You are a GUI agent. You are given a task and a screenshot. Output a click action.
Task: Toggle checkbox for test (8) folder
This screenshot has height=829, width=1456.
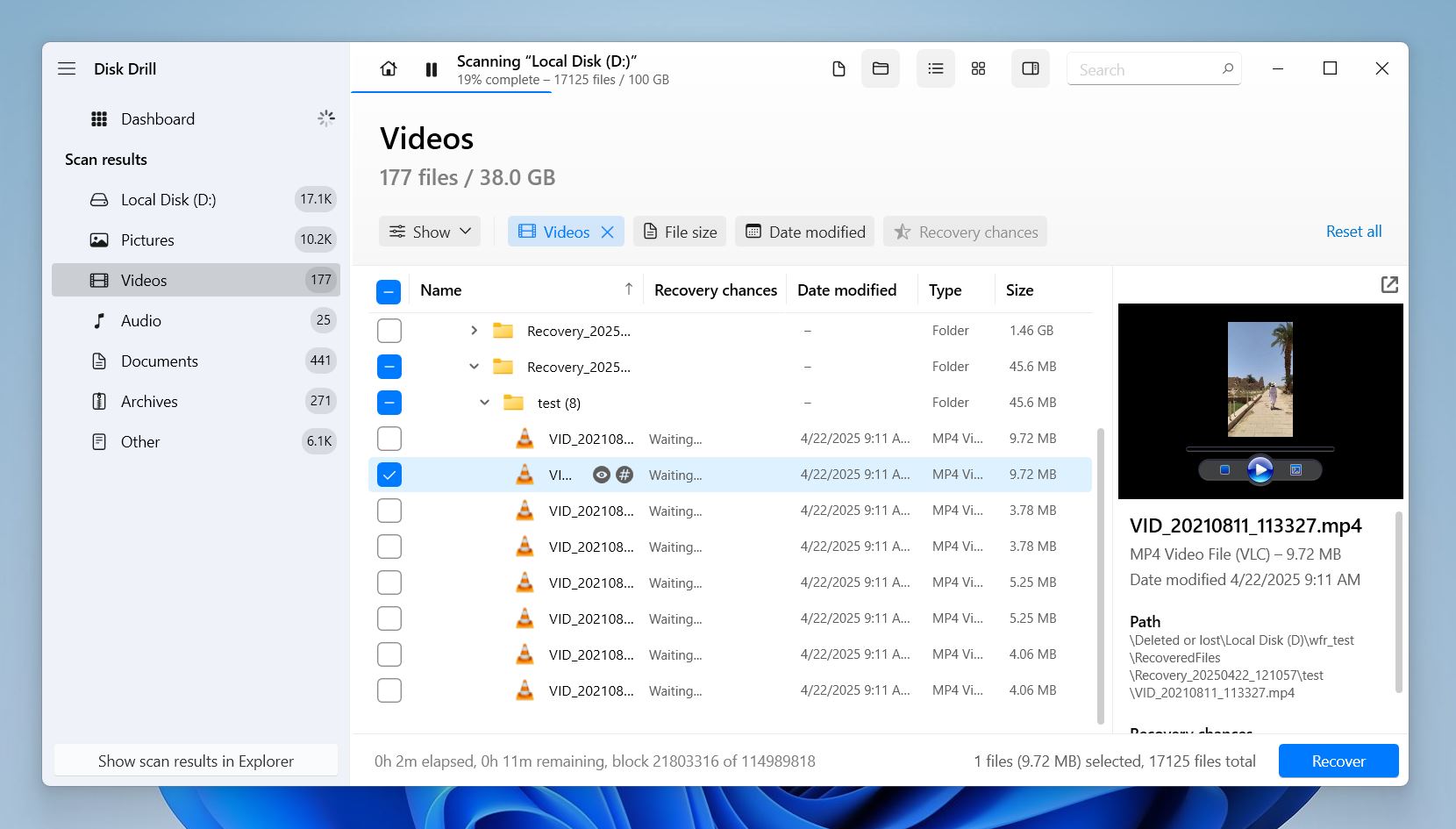(389, 403)
